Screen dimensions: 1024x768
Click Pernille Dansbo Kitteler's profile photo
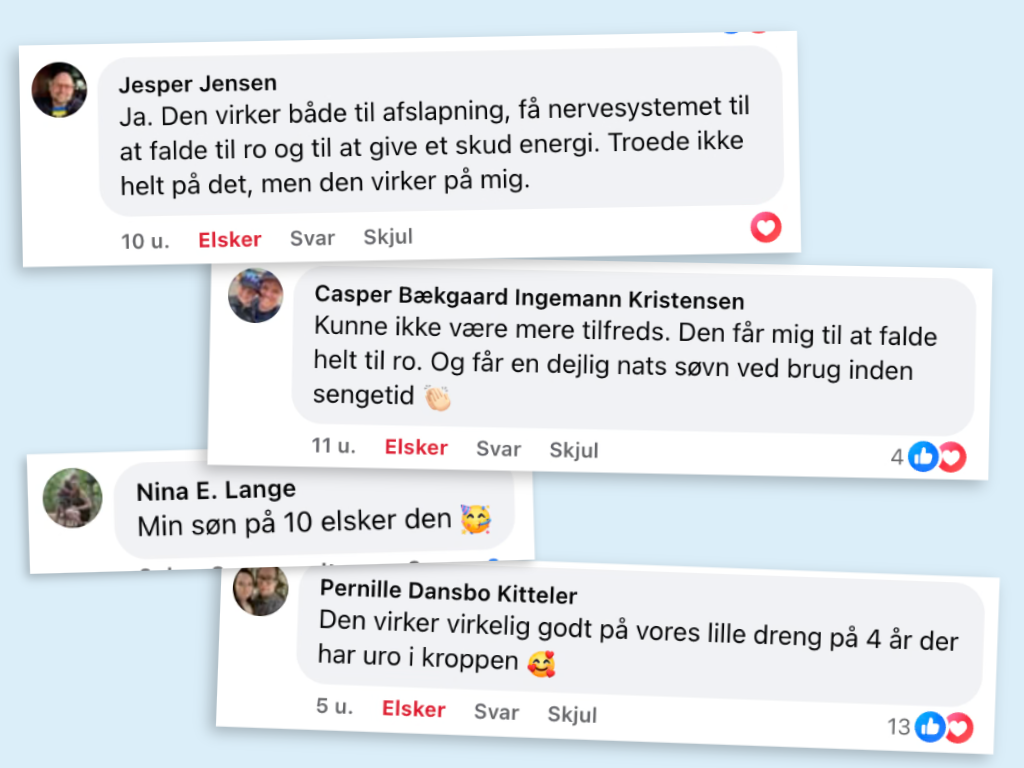point(260,590)
